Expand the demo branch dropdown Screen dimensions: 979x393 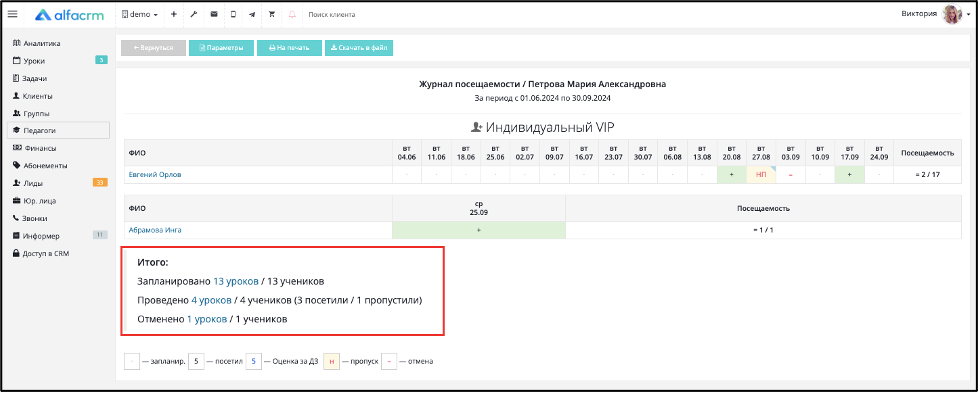point(140,14)
